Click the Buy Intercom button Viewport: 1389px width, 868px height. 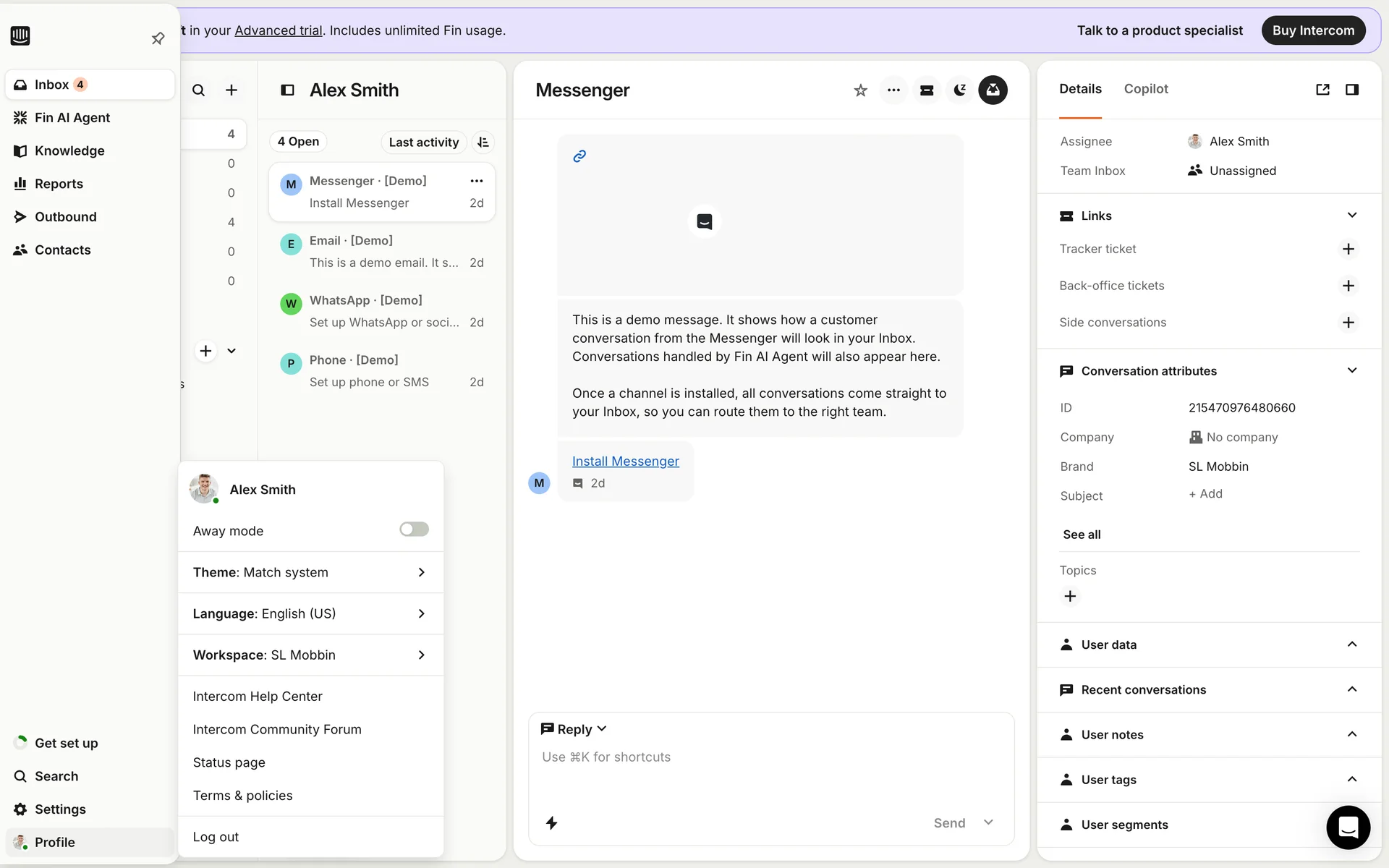(x=1313, y=30)
